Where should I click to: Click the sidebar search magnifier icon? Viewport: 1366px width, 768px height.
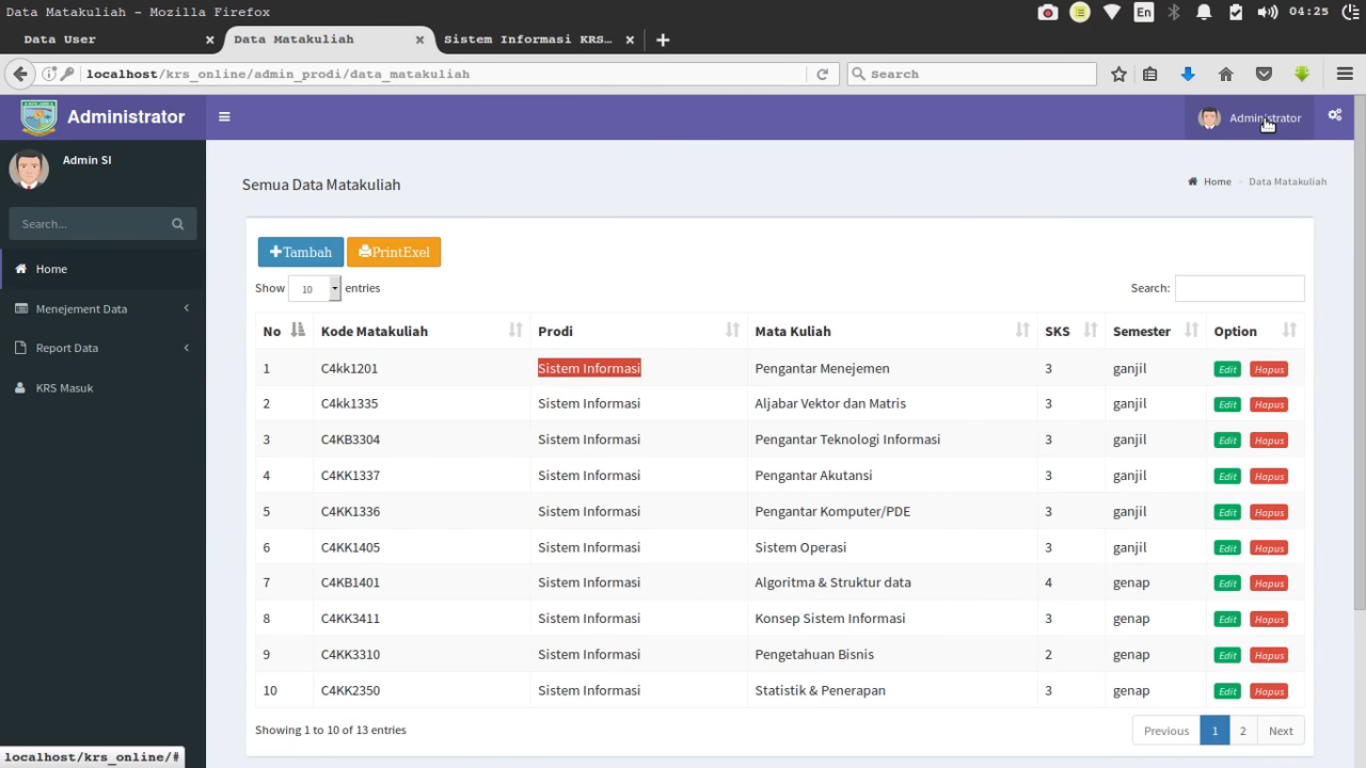(178, 224)
